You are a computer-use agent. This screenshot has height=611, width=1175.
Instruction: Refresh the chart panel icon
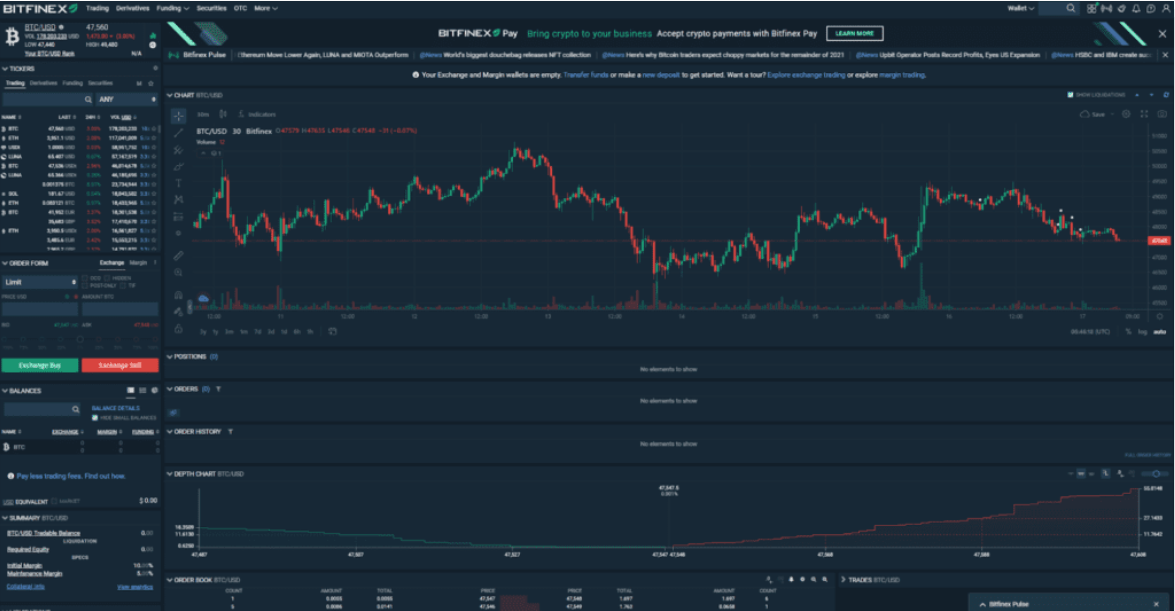tap(1165, 95)
